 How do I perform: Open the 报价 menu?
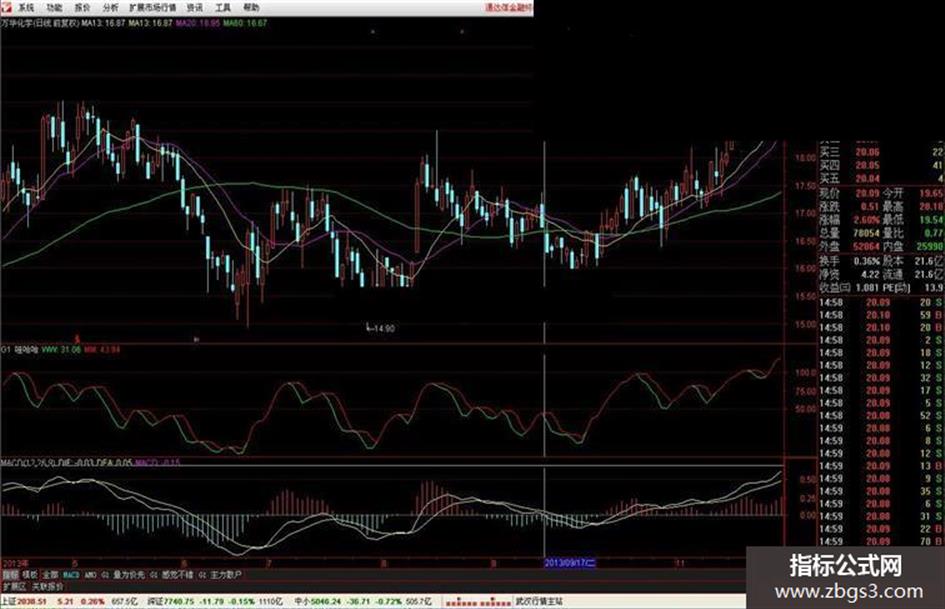pyautogui.click(x=83, y=8)
